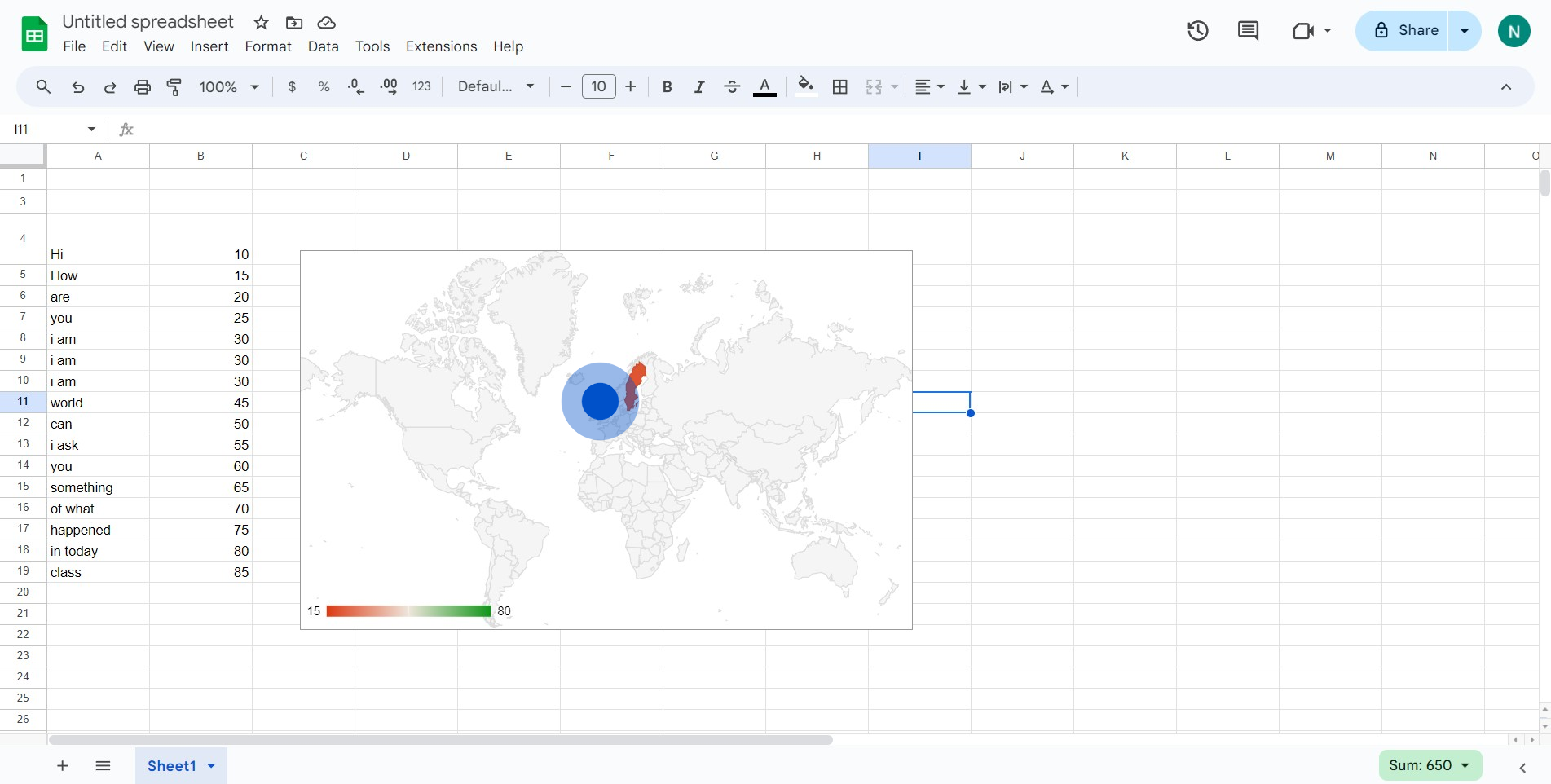Click the merge cells icon
1551x784 pixels.
[874, 87]
